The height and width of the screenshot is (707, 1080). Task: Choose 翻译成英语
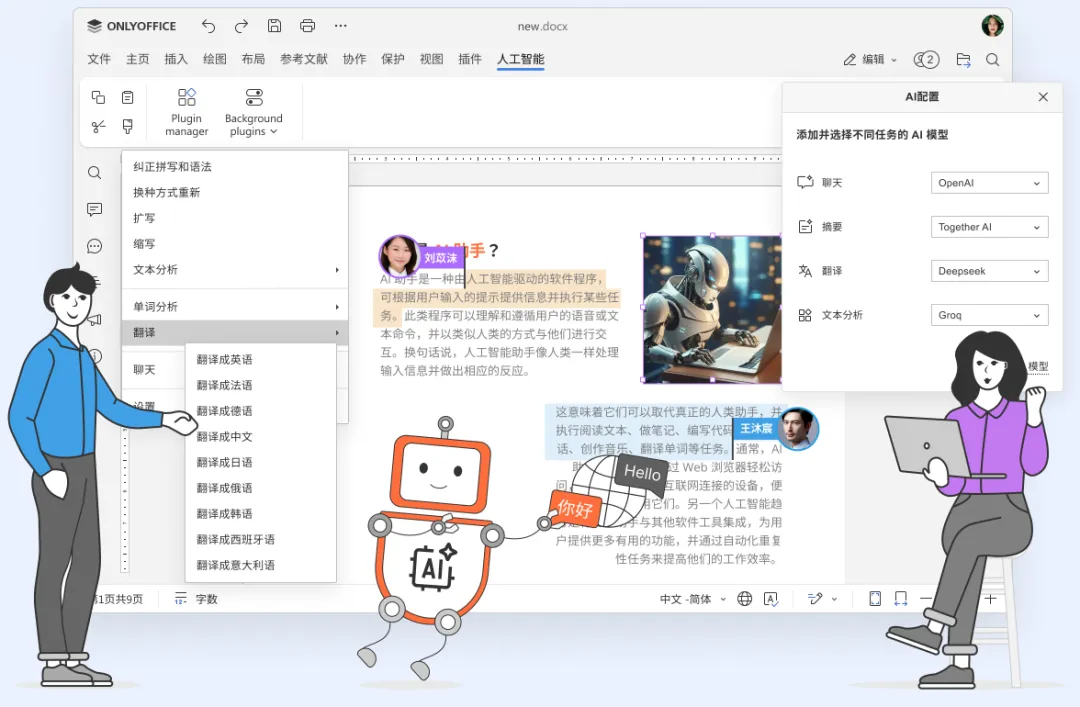tap(261, 360)
